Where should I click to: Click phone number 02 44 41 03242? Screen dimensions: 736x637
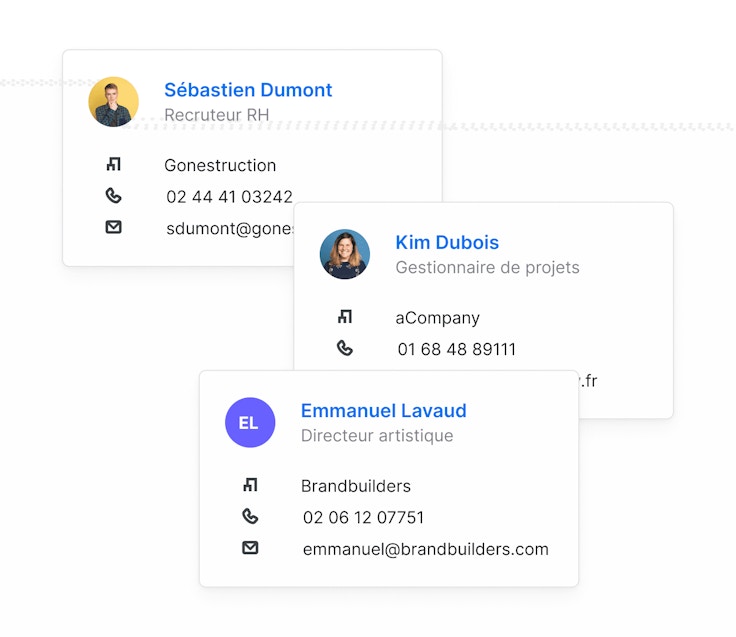[x=229, y=197]
